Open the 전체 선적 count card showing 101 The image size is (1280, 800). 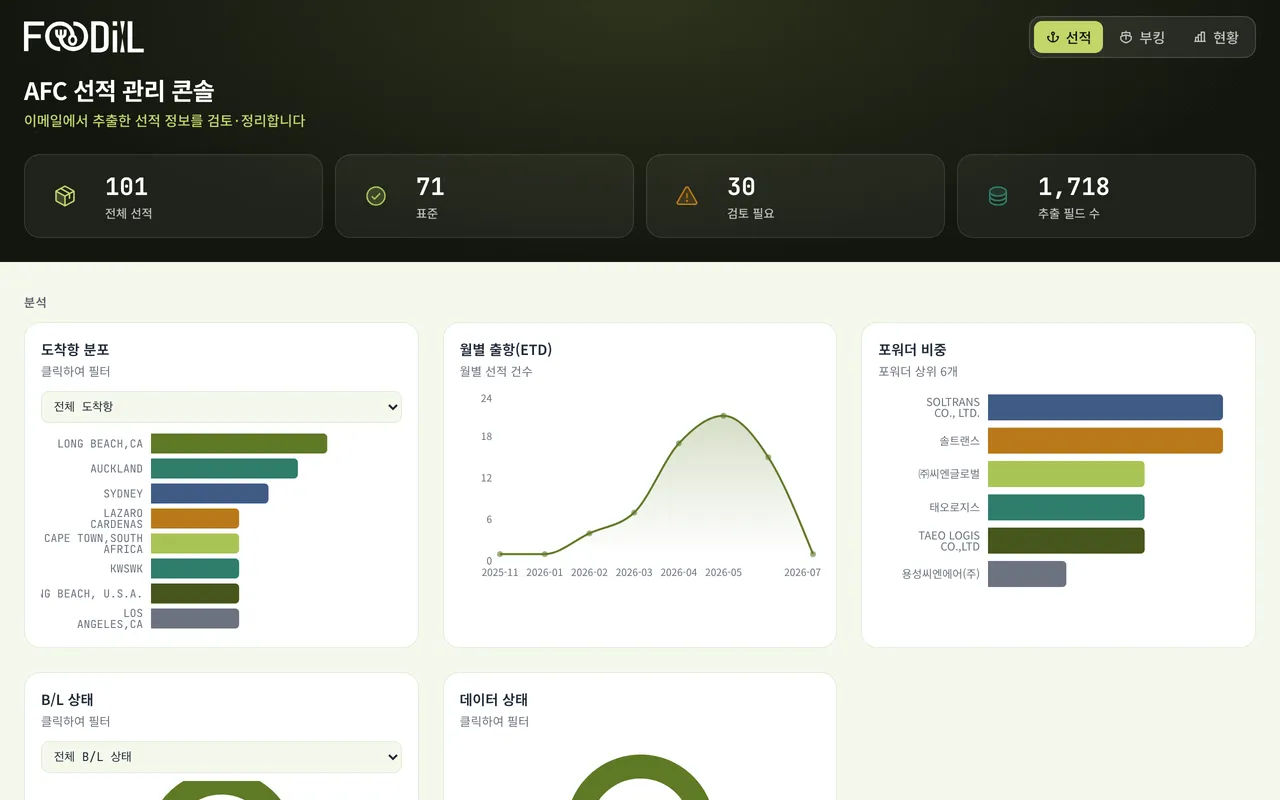(x=173, y=196)
